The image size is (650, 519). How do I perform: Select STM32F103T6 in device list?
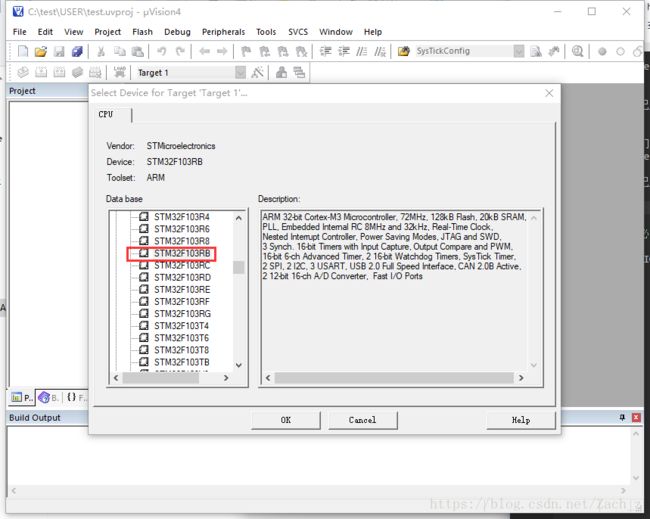pyautogui.click(x=181, y=338)
